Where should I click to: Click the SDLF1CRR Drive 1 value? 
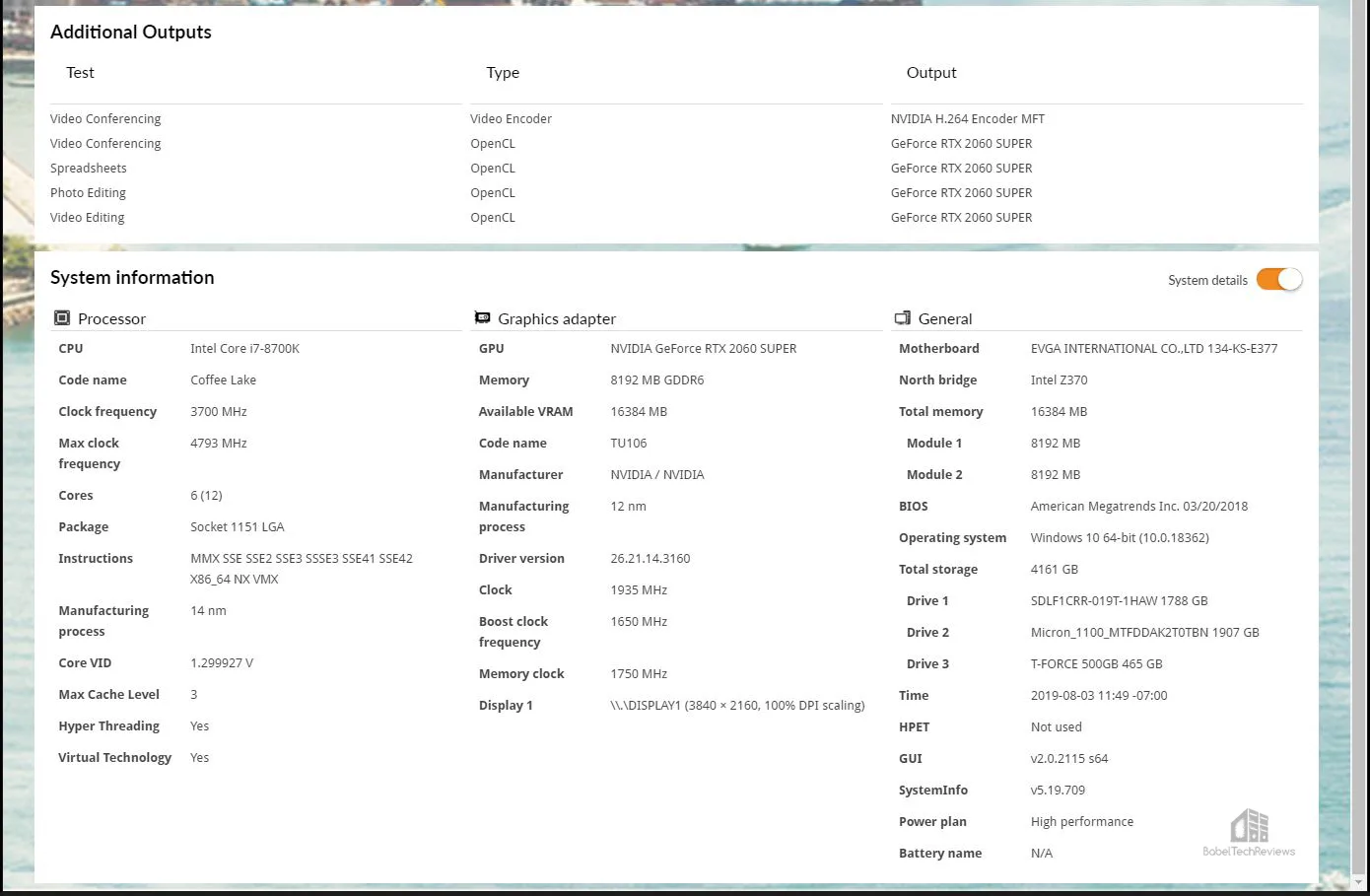[x=1120, y=601]
